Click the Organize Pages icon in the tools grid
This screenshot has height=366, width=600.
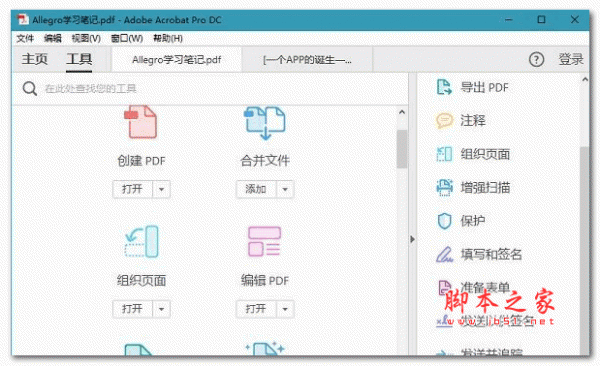point(142,242)
